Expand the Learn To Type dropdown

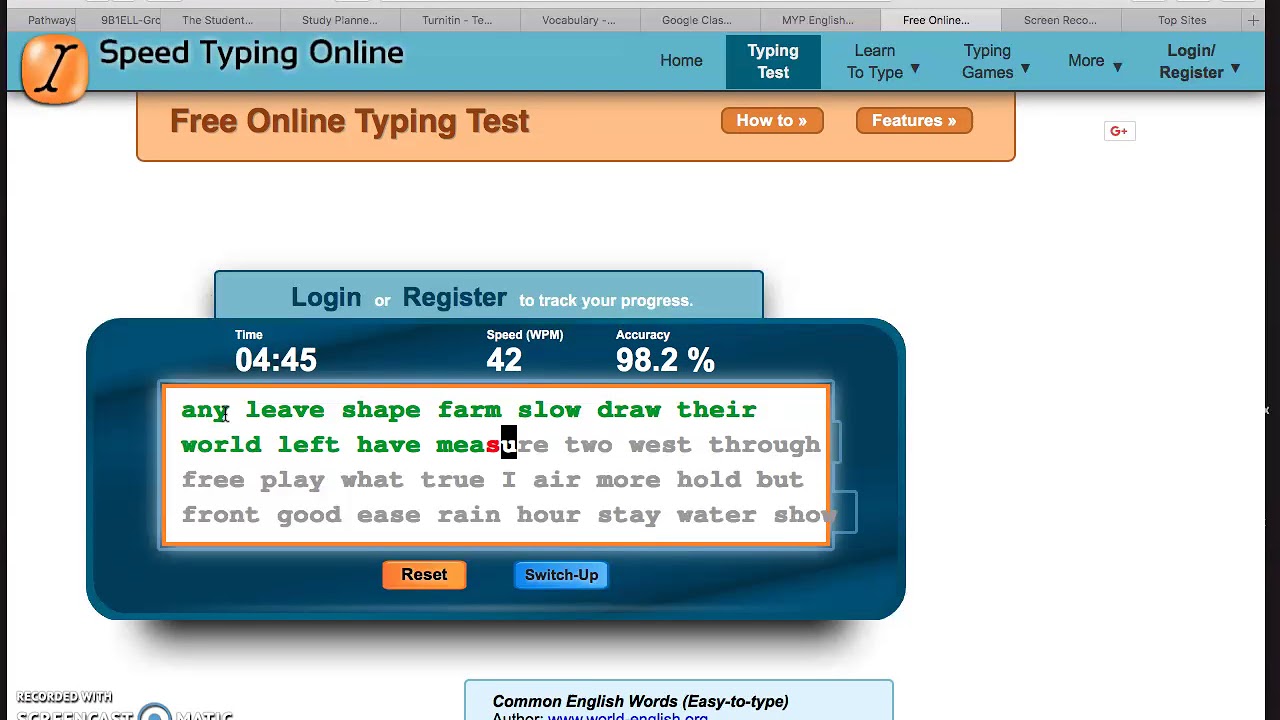point(883,61)
